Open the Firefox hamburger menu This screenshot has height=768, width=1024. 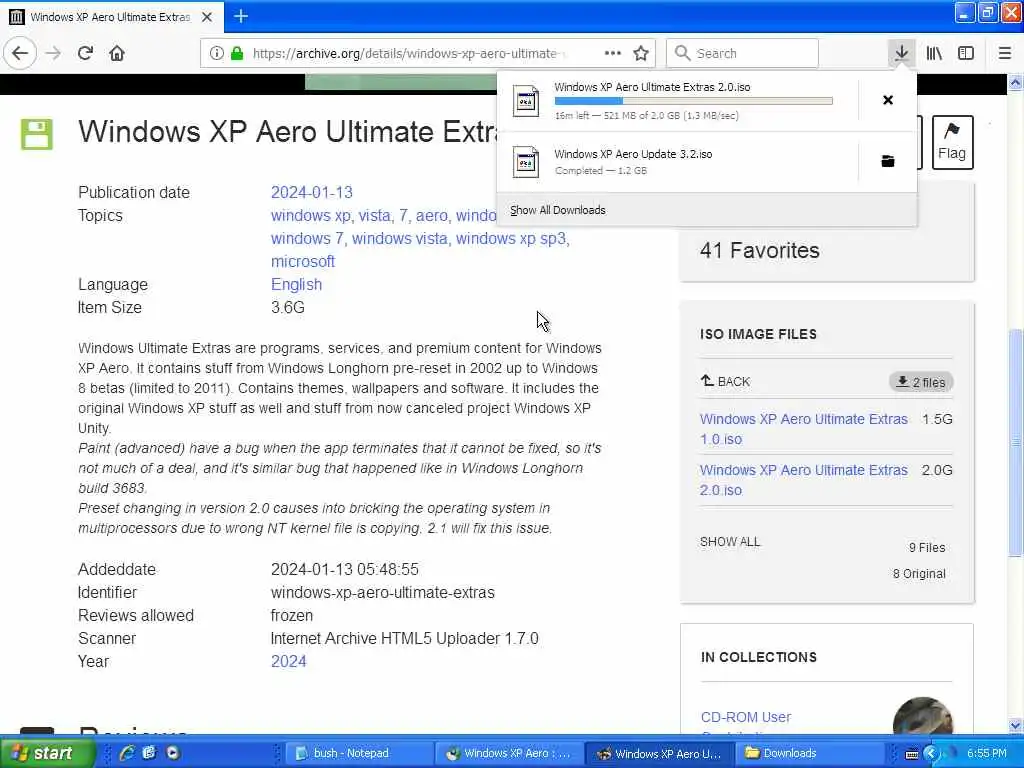tap(1005, 54)
